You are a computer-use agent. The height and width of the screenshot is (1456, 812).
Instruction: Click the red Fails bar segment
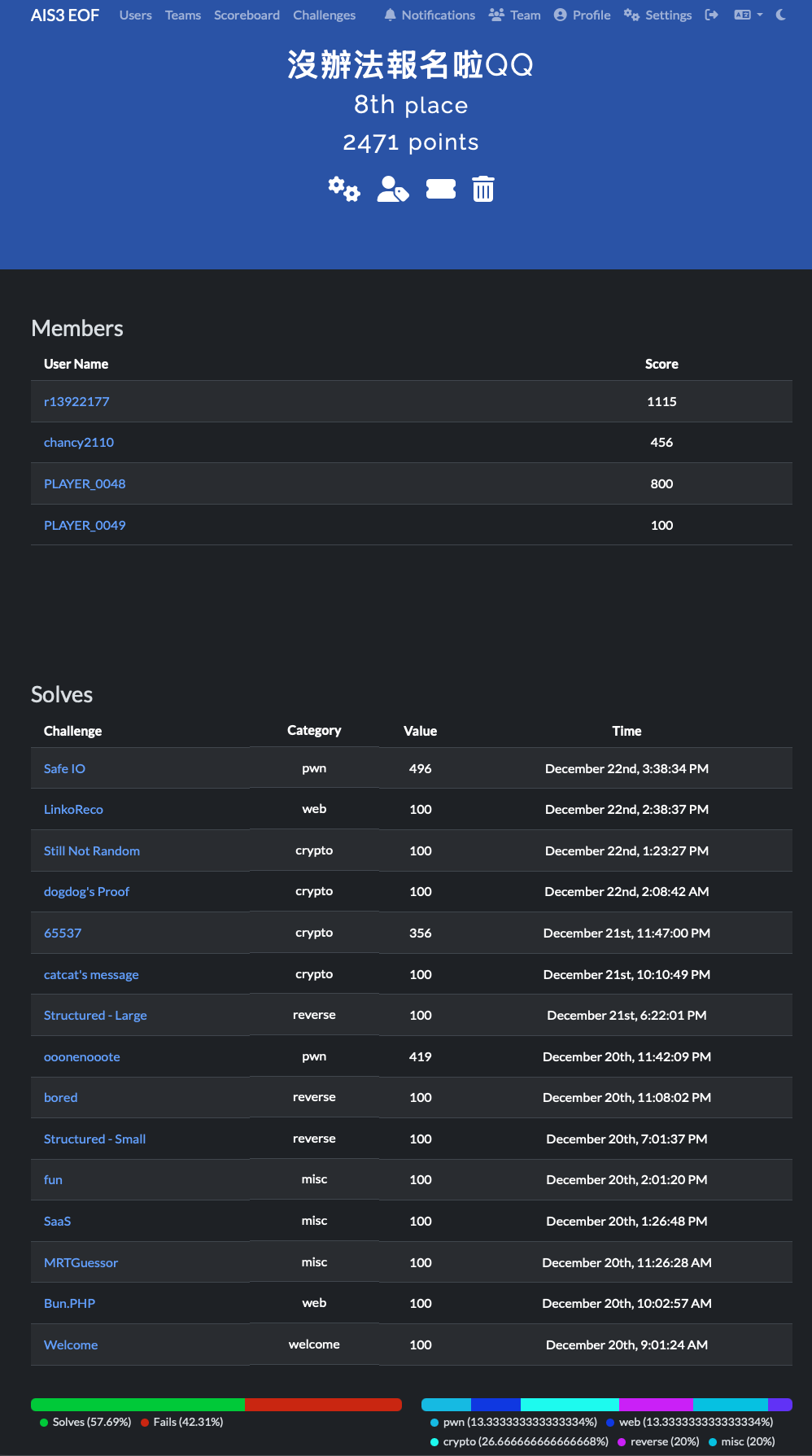click(x=323, y=1405)
